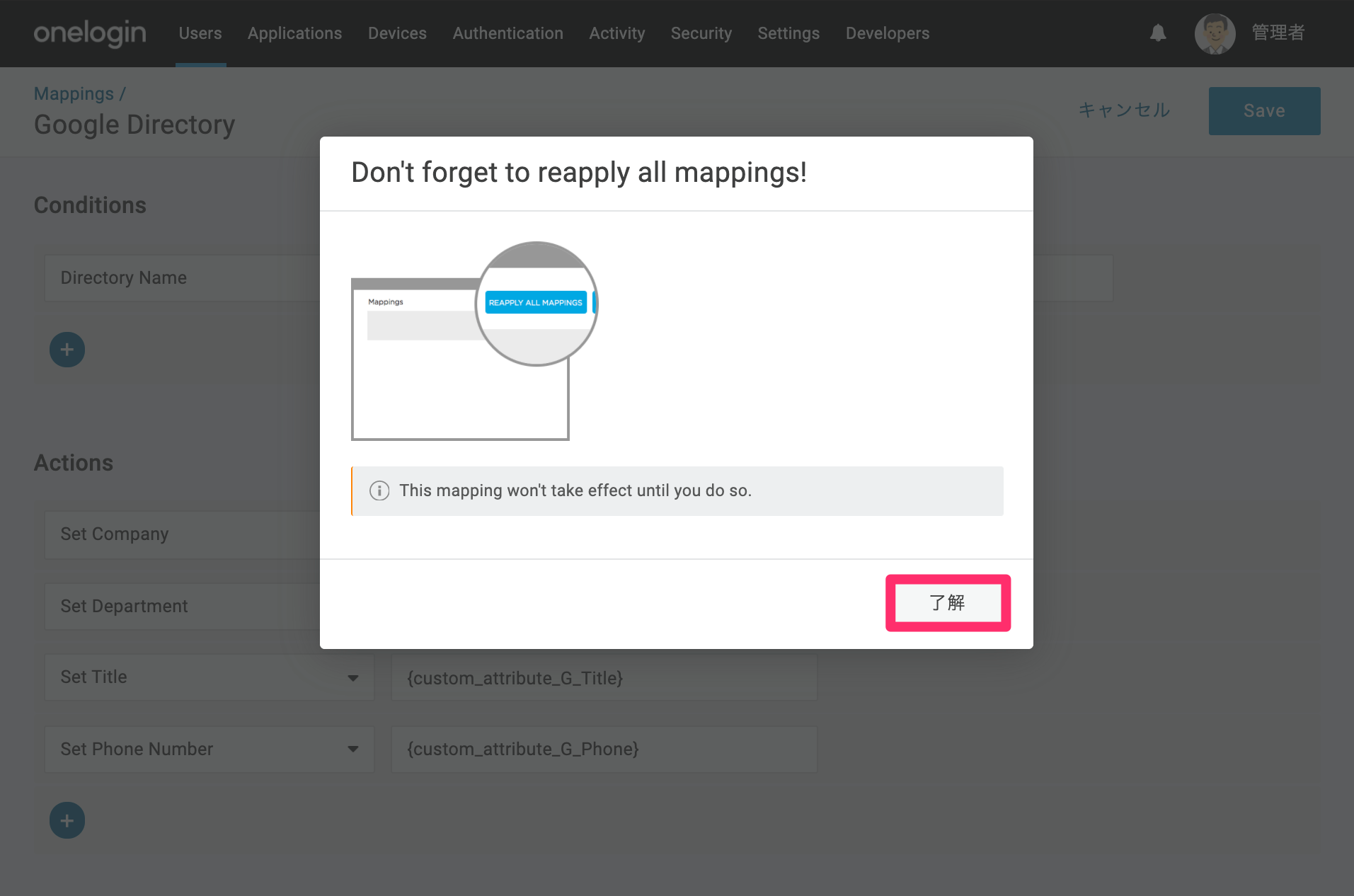Expand the Set Title dropdown
This screenshot has width=1354, height=896.
tap(210, 677)
